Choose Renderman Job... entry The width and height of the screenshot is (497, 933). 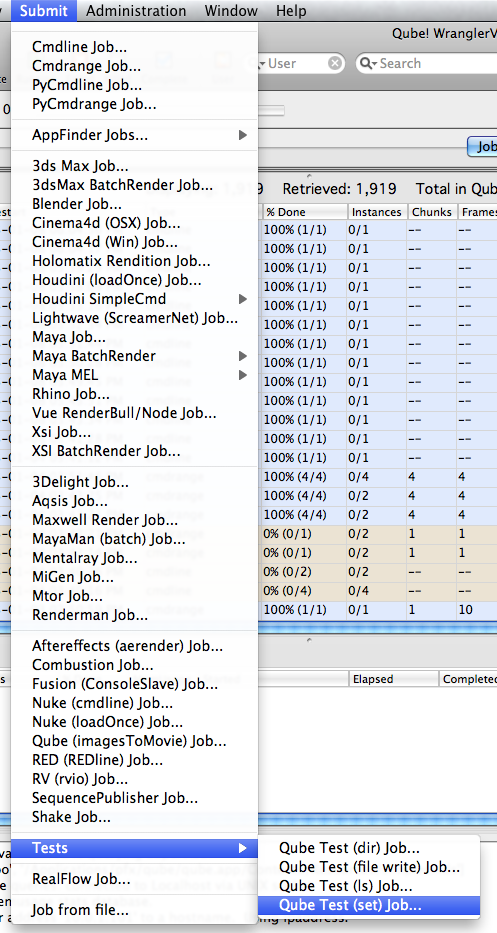(135, 615)
